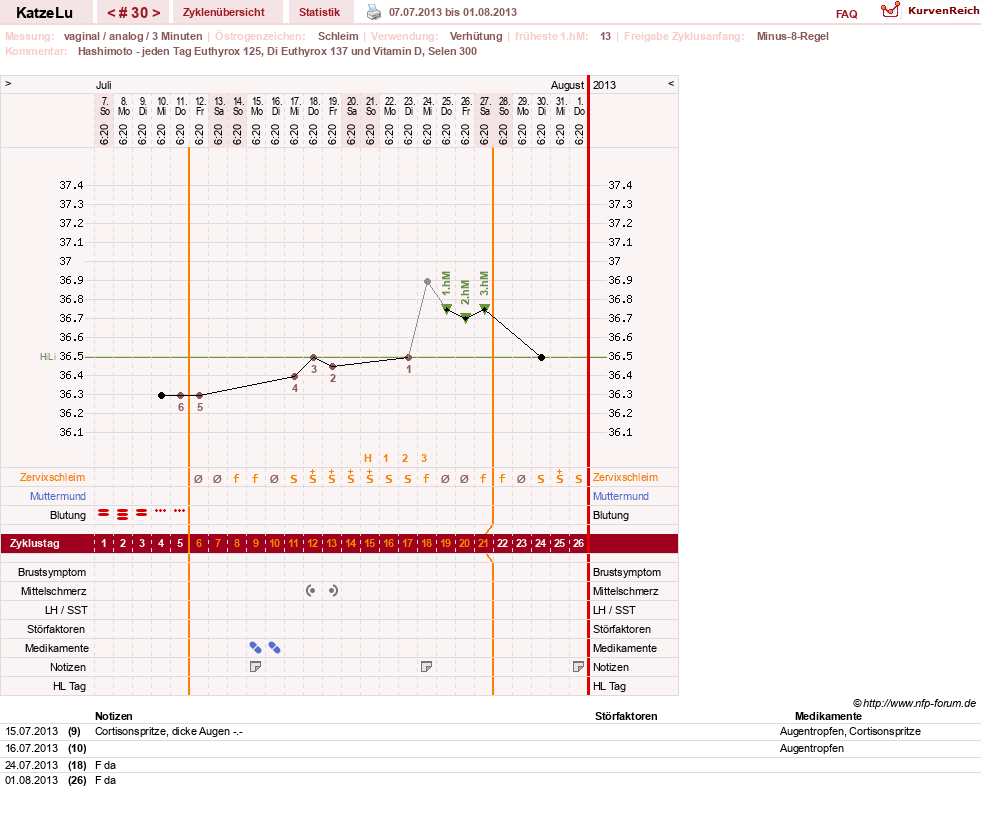Click the pill icon on July 16
981x815 pixels.
tap(274, 647)
